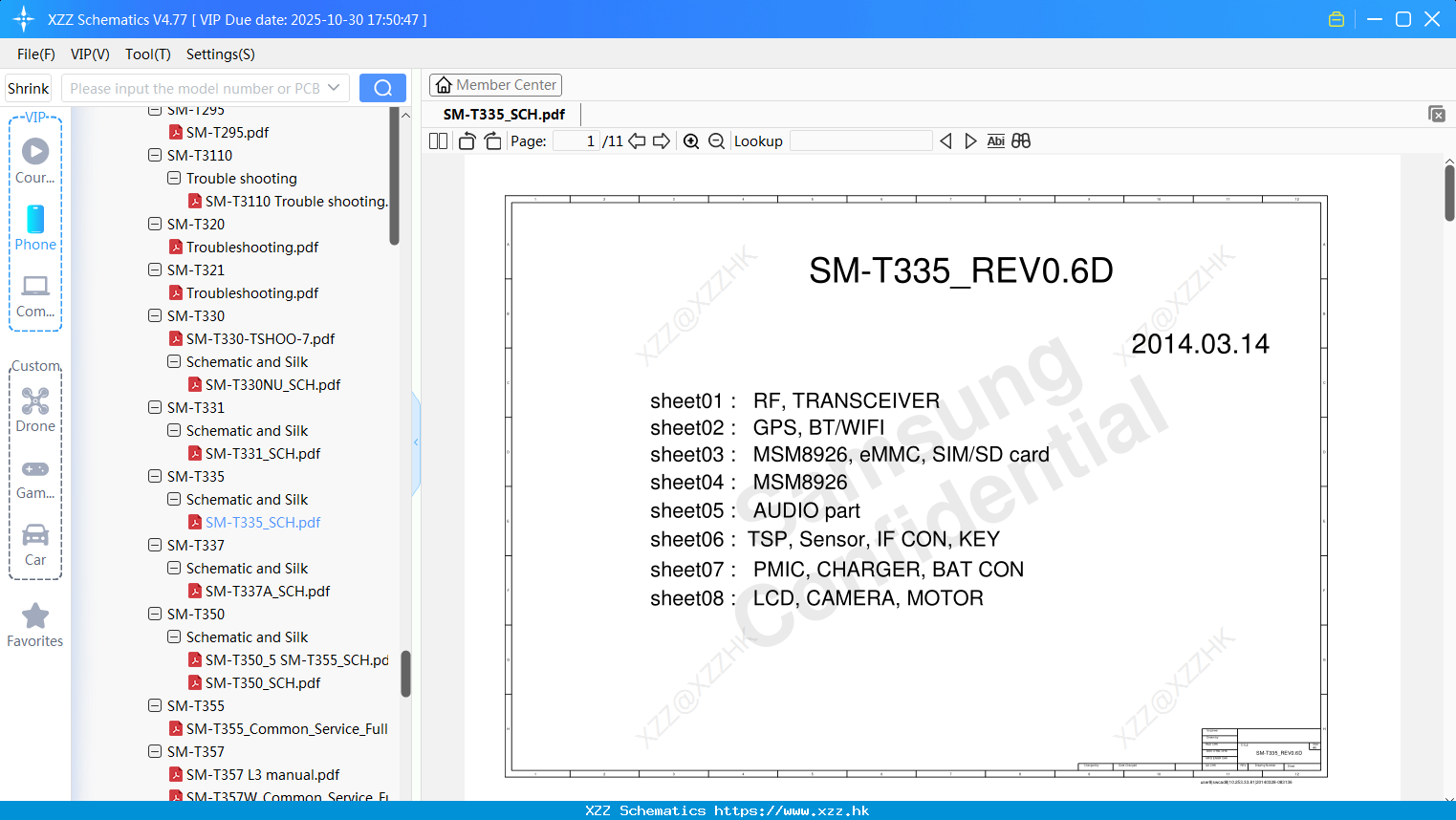Viewport: 1456px width, 820px height.
Task: Go to the next page arrow
Action: pyautogui.click(x=662, y=141)
